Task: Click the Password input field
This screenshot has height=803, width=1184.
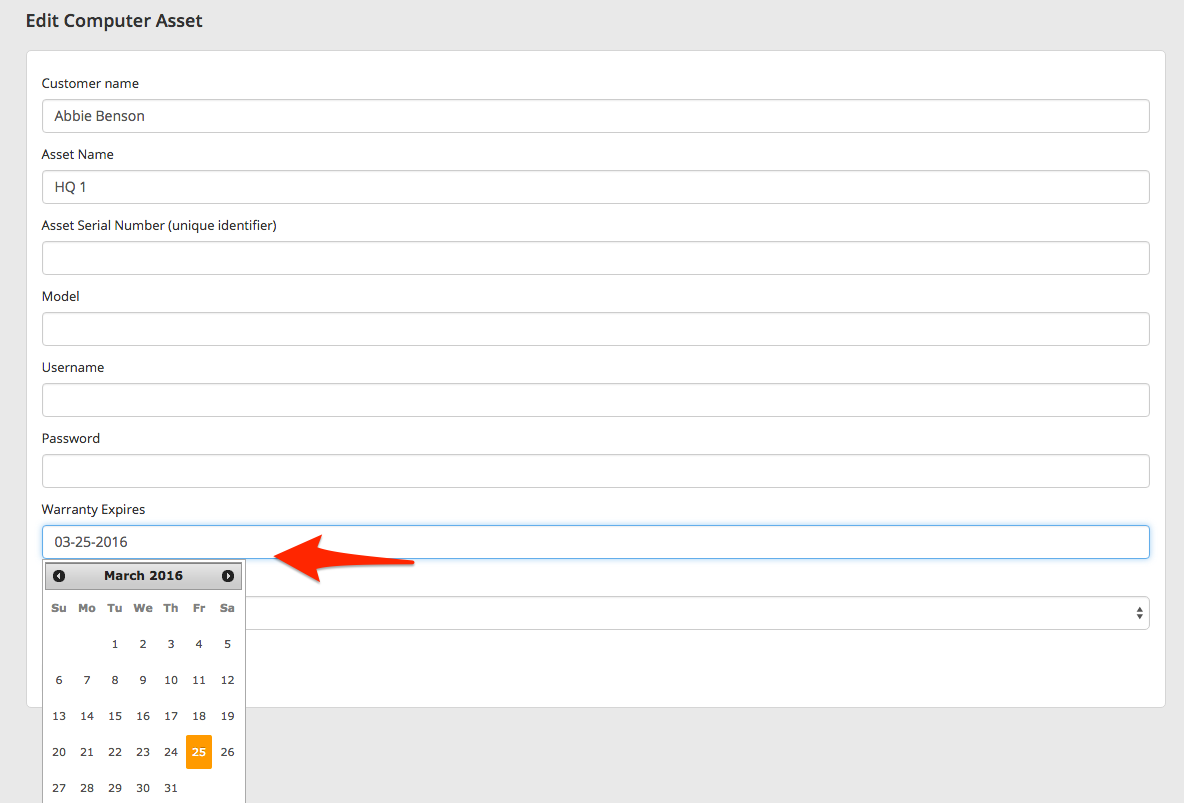Action: click(595, 471)
